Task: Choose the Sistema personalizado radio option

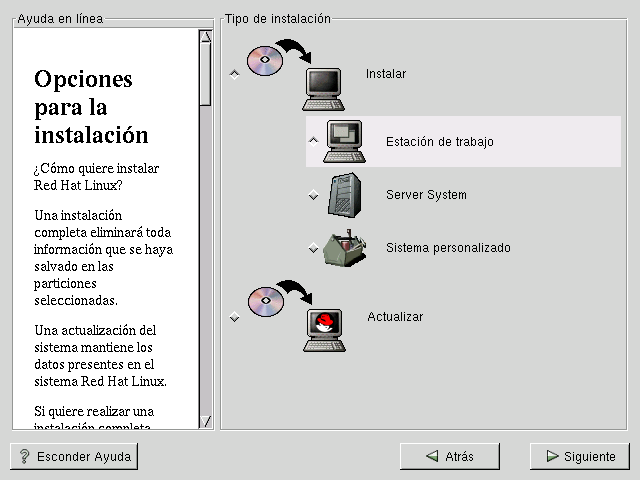Action: pos(314,248)
